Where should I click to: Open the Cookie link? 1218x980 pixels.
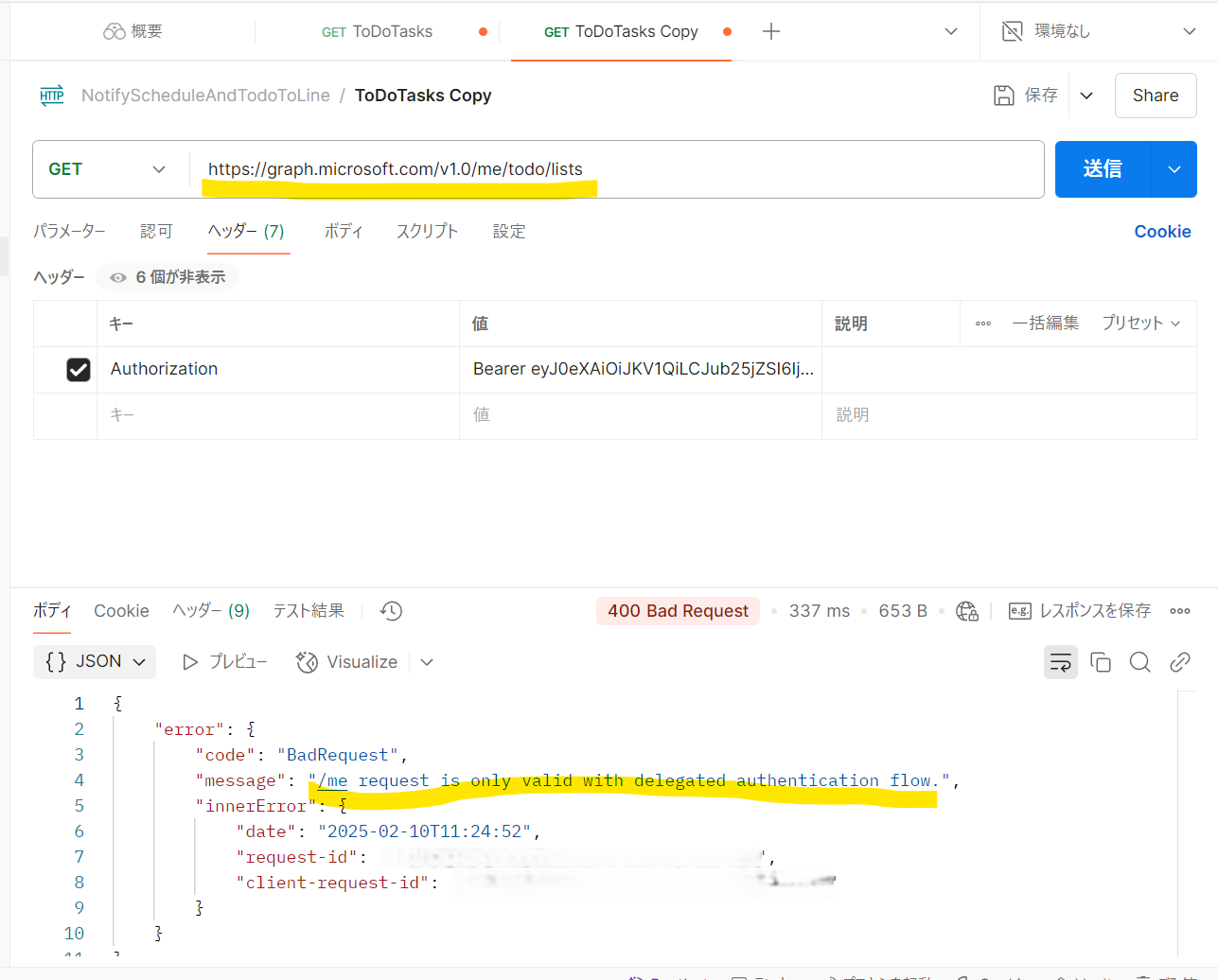[x=1162, y=231]
